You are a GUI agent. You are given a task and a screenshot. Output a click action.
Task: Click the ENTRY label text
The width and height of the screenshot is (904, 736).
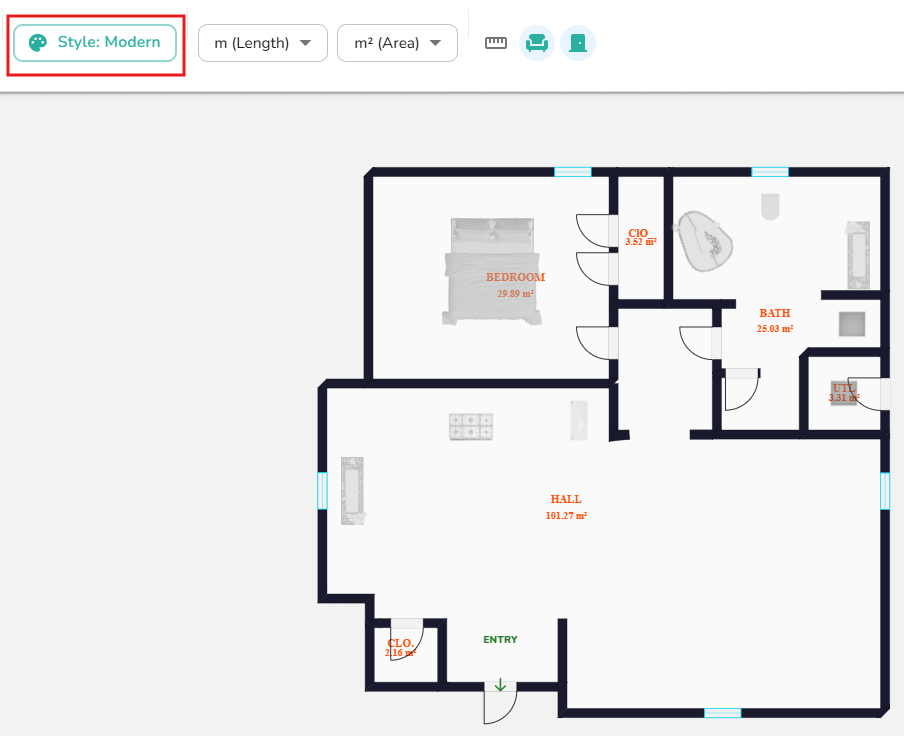[x=500, y=640]
